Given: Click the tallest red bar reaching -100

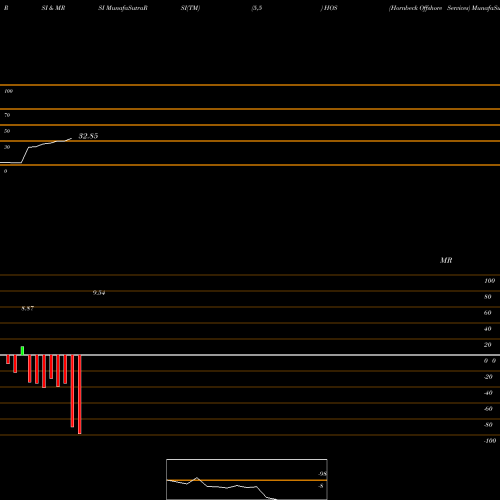Looking at the screenshot, I should [x=80, y=394].
